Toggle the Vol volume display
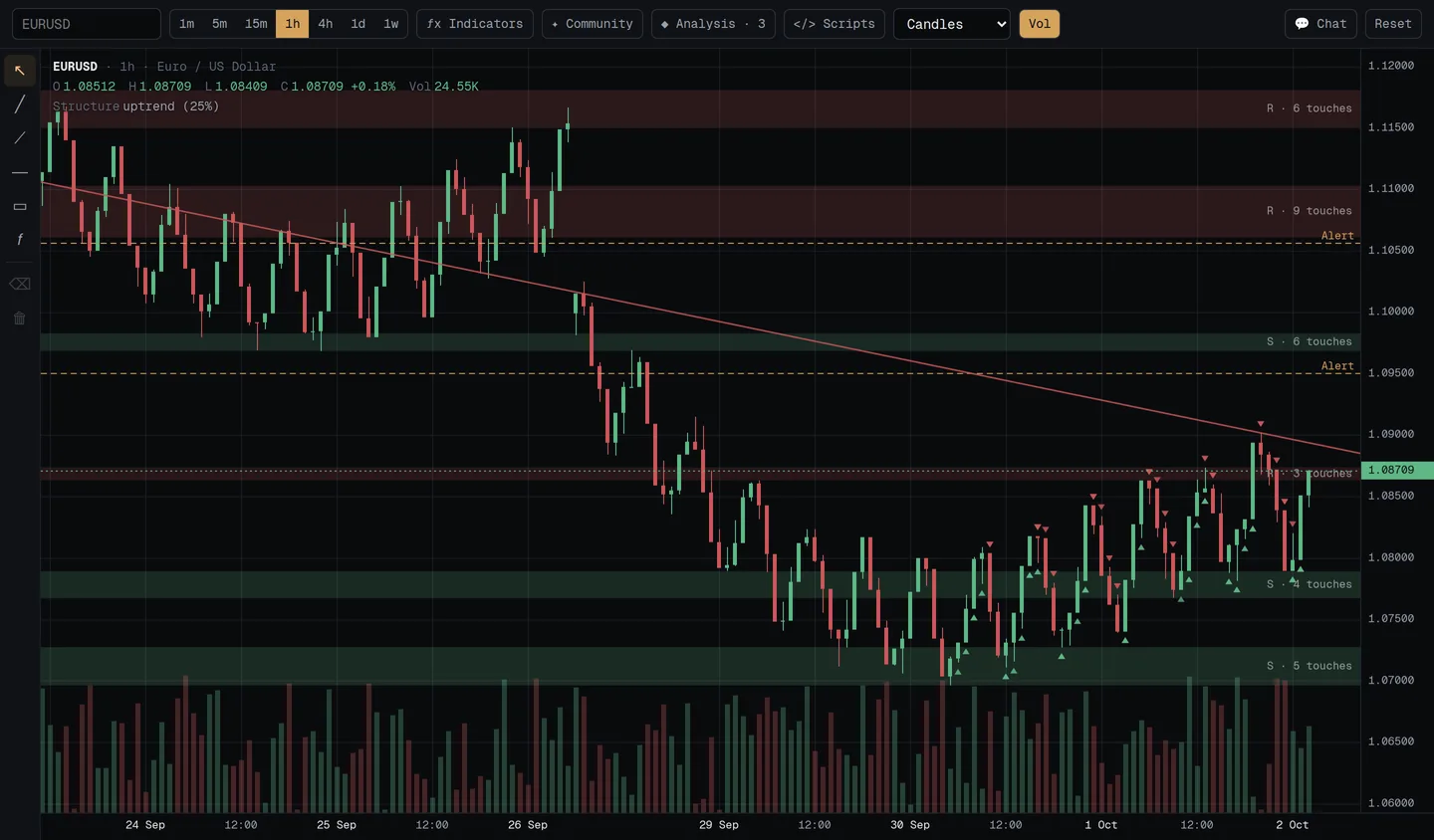Screen dimensions: 1434x840 [x=1039, y=24]
